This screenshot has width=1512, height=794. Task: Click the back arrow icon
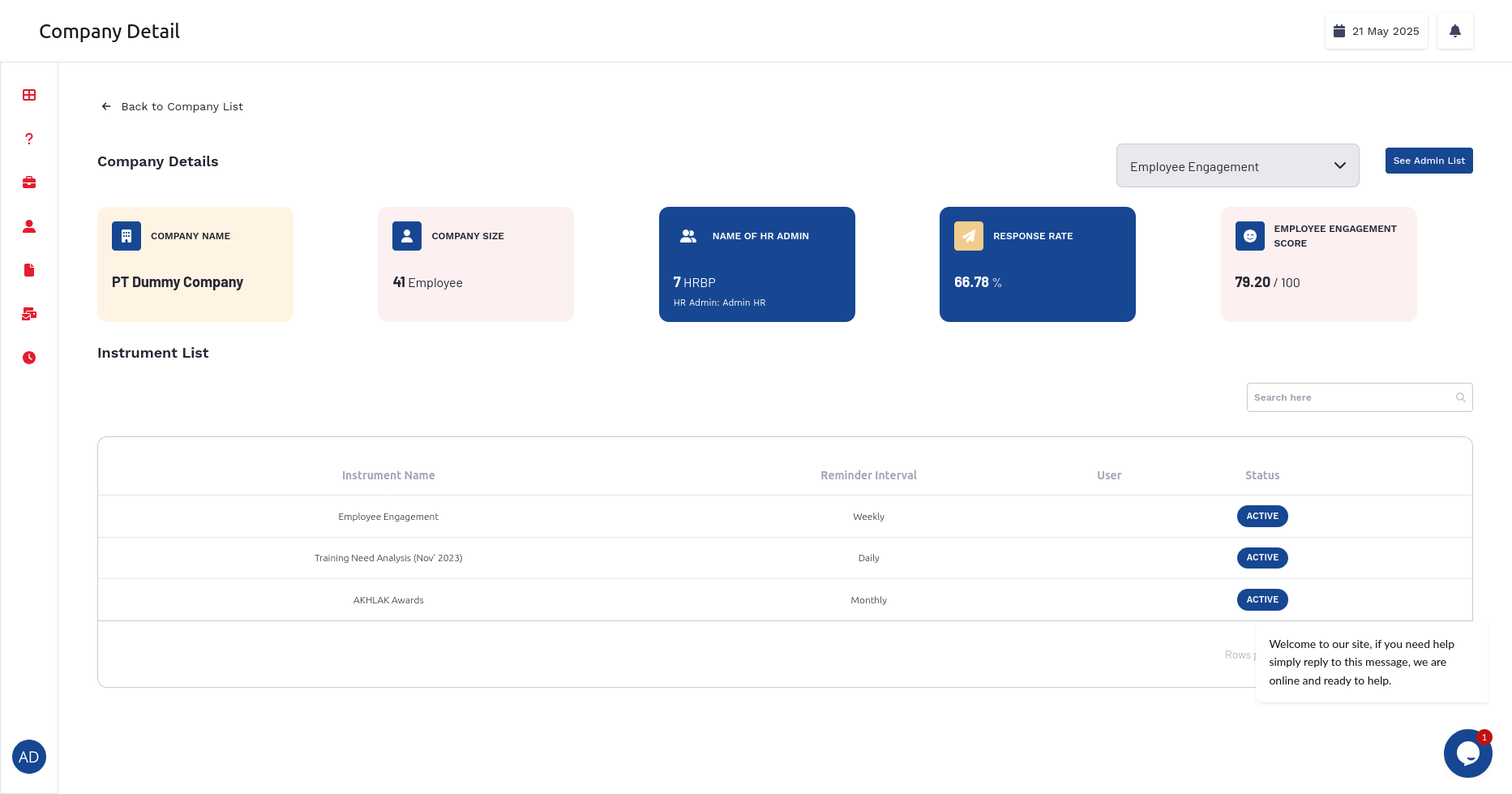(x=106, y=106)
